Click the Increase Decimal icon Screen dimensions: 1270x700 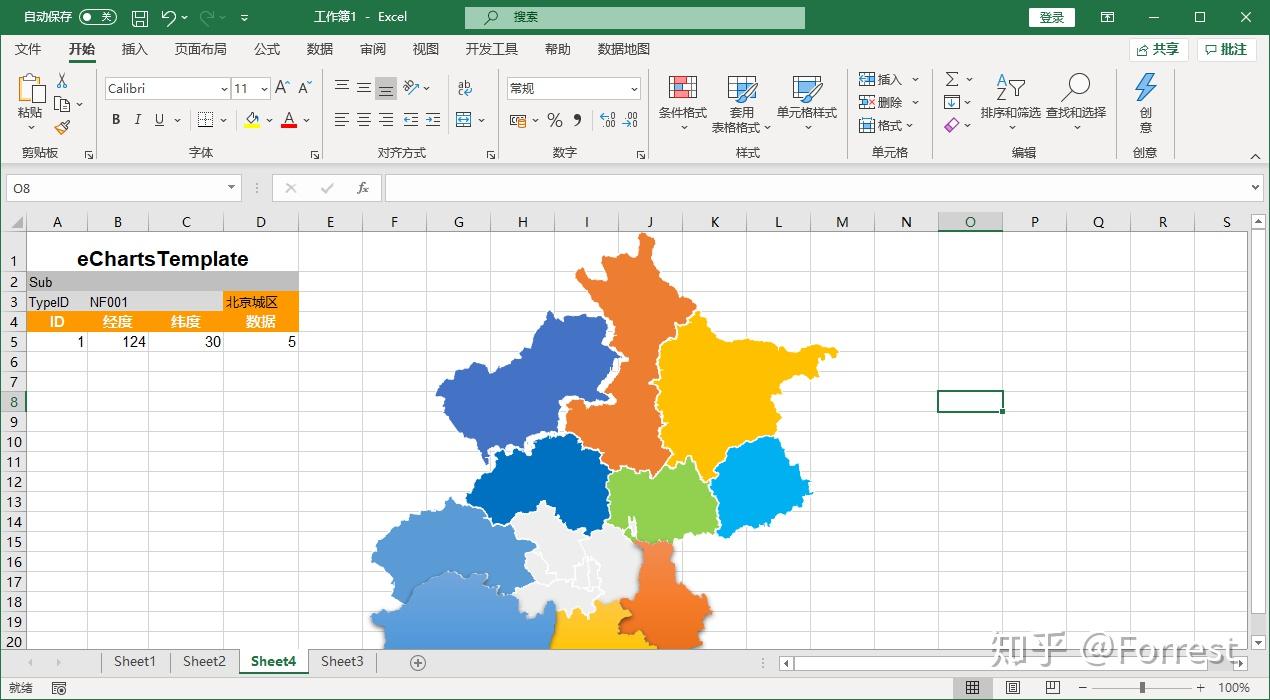(x=607, y=120)
